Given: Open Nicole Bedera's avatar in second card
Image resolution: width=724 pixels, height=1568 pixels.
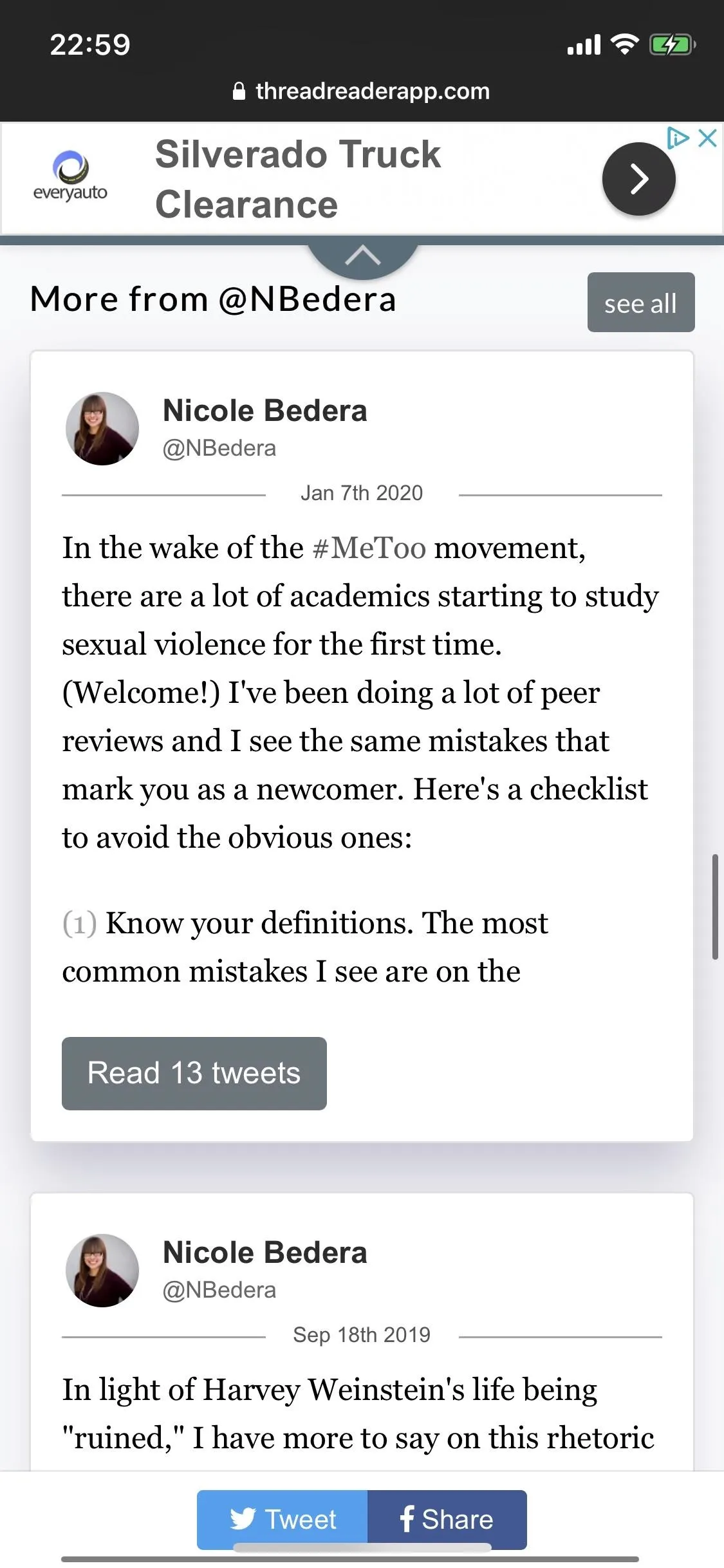Looking at the screenshot, I should pos(102,1270).
